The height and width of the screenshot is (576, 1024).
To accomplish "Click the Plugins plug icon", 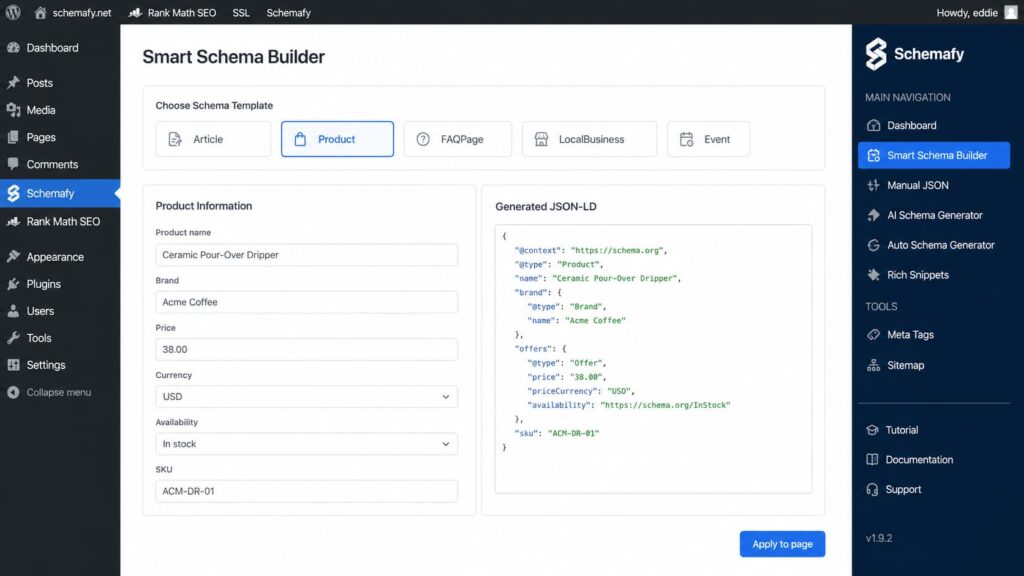I will (x=13, y=283).
